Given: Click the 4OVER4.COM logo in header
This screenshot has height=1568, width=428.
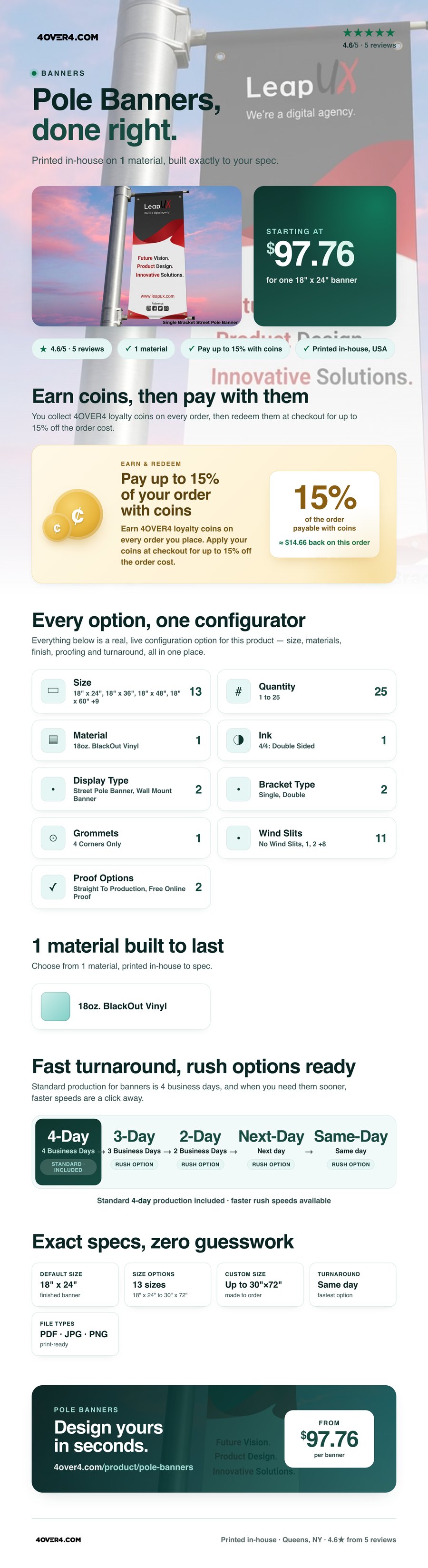Looking at the screenshot, I should point(68,37).
